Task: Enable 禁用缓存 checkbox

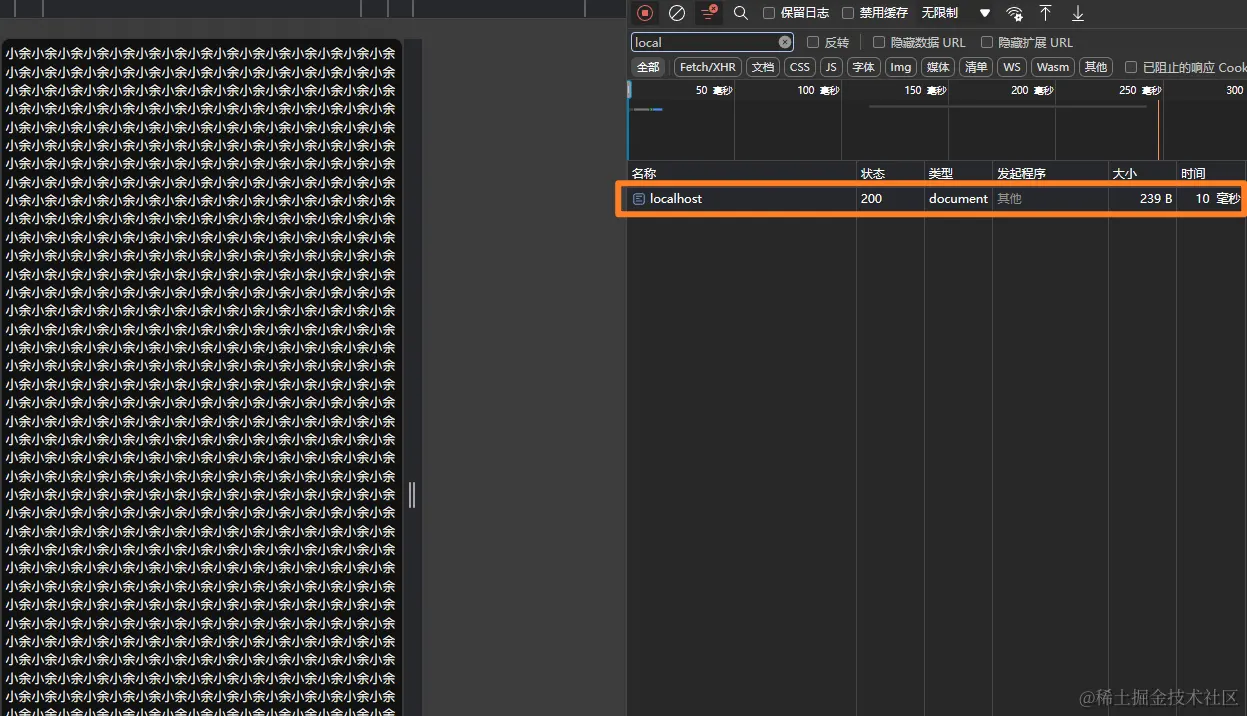Action: tap(848, 13)
